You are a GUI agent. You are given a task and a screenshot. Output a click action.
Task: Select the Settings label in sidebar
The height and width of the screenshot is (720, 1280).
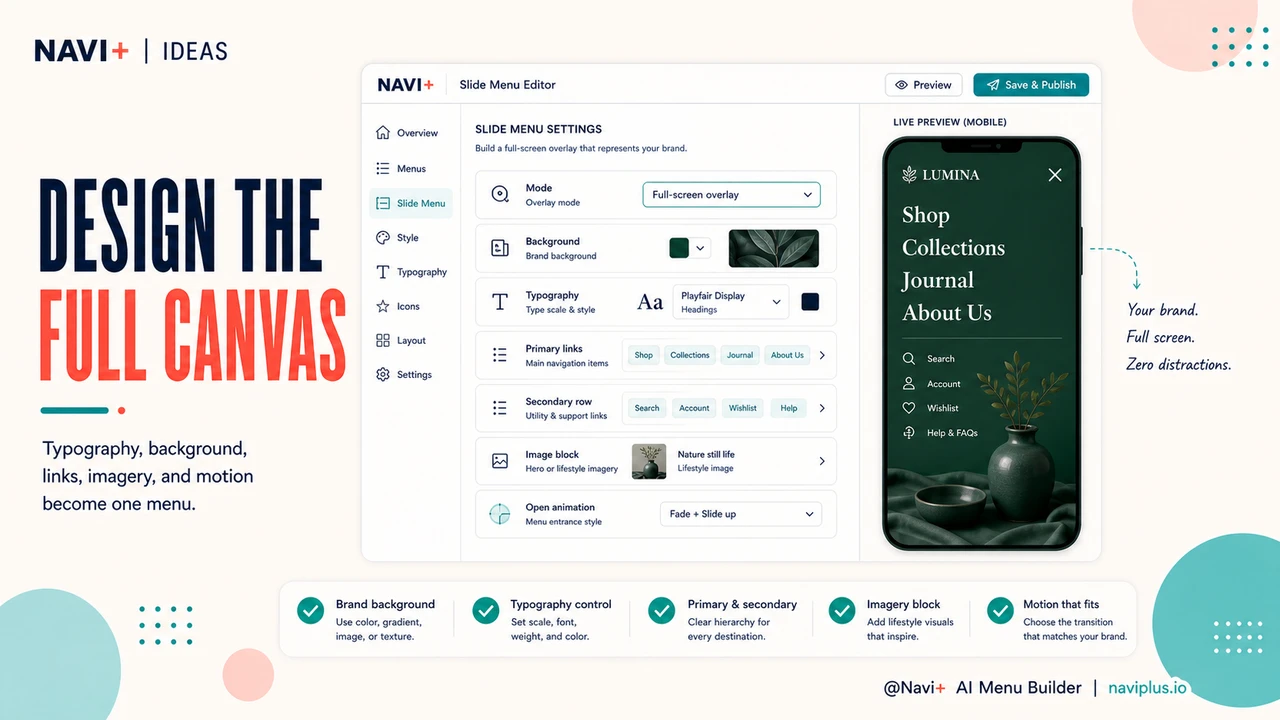414,375
